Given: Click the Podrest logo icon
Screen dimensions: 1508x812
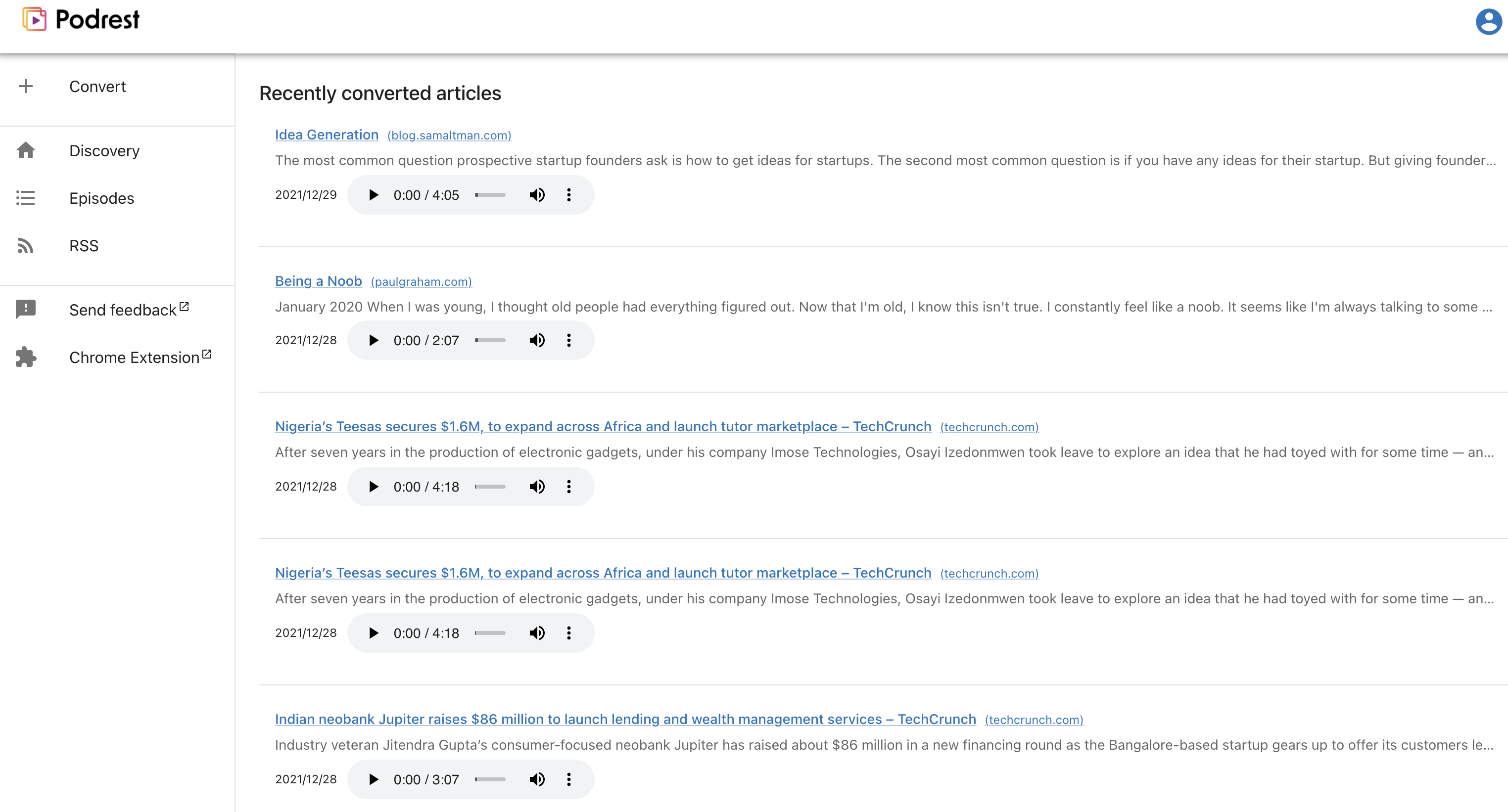Looking at the screenshot, I should (x=35, y=19).
